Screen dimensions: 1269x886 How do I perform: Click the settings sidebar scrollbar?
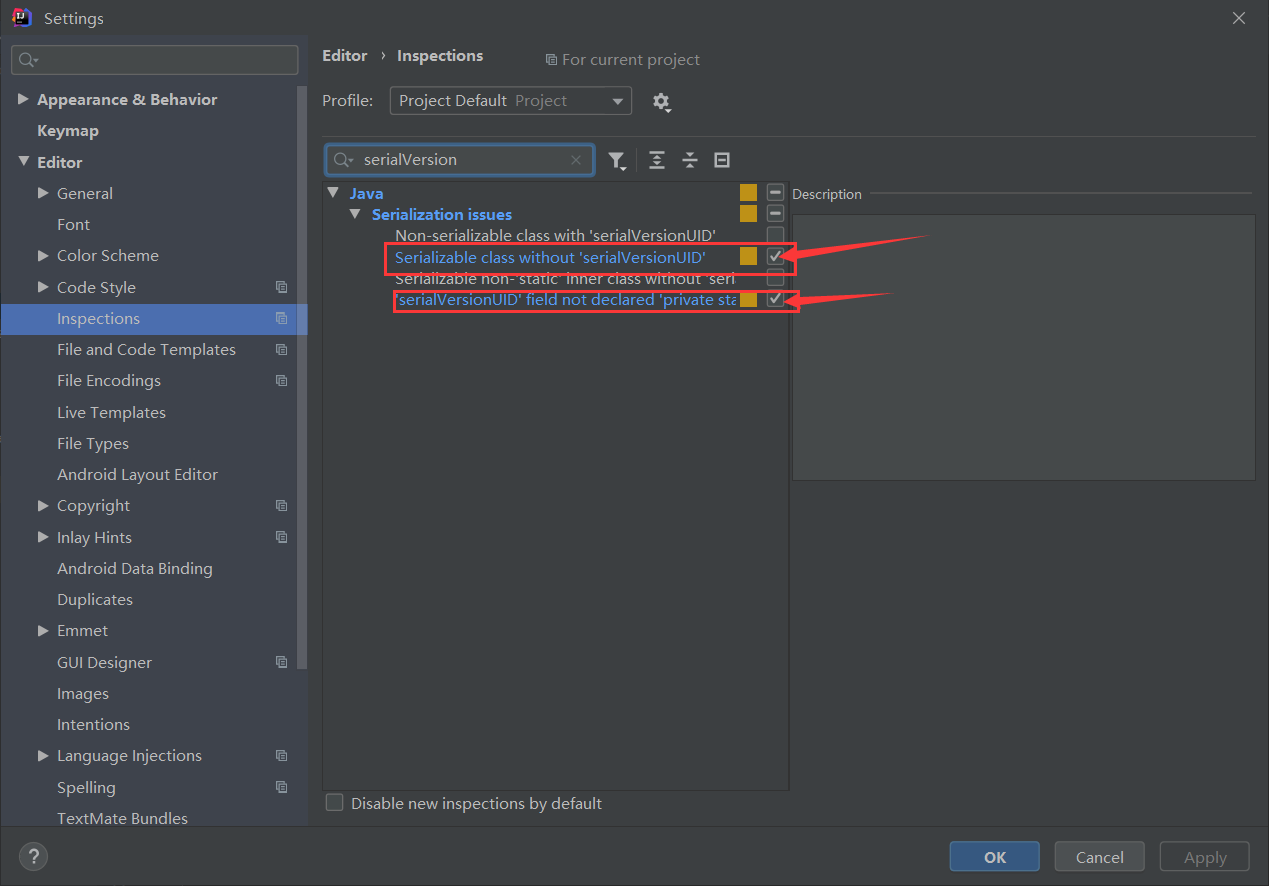point(303,378)
